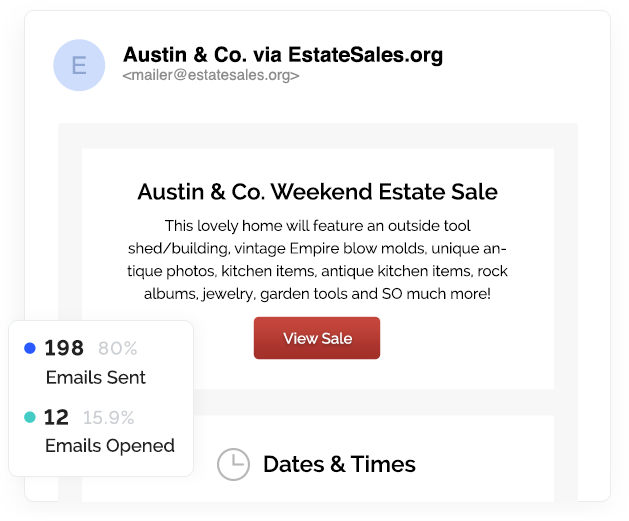
Task: Click the 15.9% open rate value
Action: 109,418
